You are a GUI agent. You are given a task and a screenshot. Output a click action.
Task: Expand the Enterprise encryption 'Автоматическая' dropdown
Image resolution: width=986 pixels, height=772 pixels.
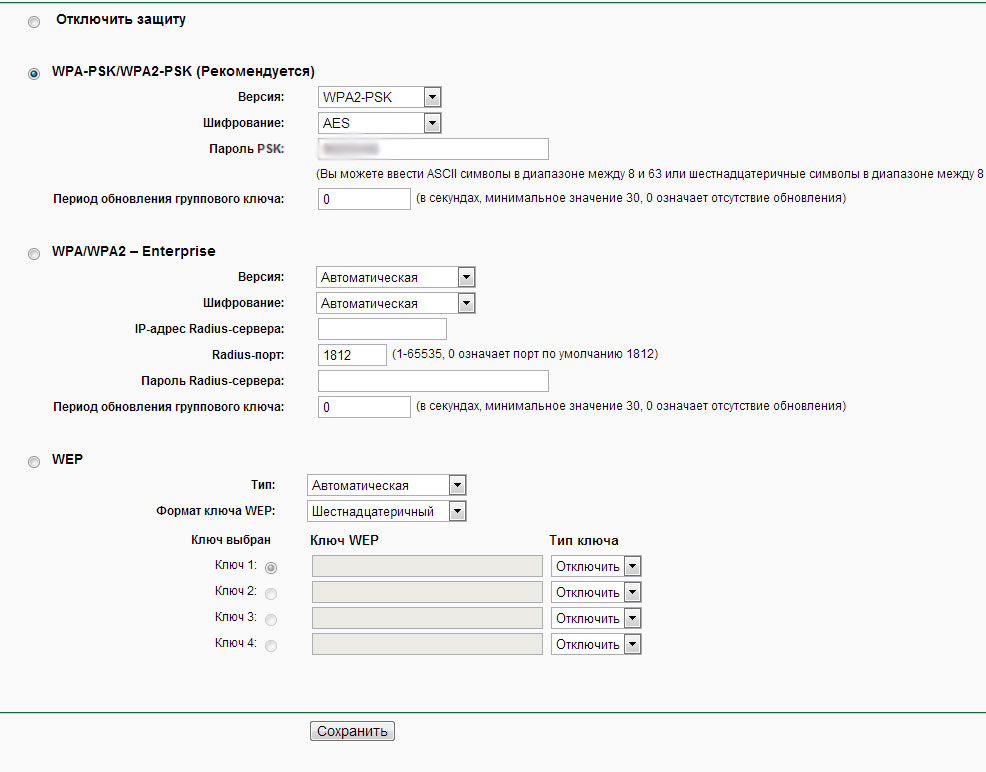pyautogui.click(x=395, y=303)
